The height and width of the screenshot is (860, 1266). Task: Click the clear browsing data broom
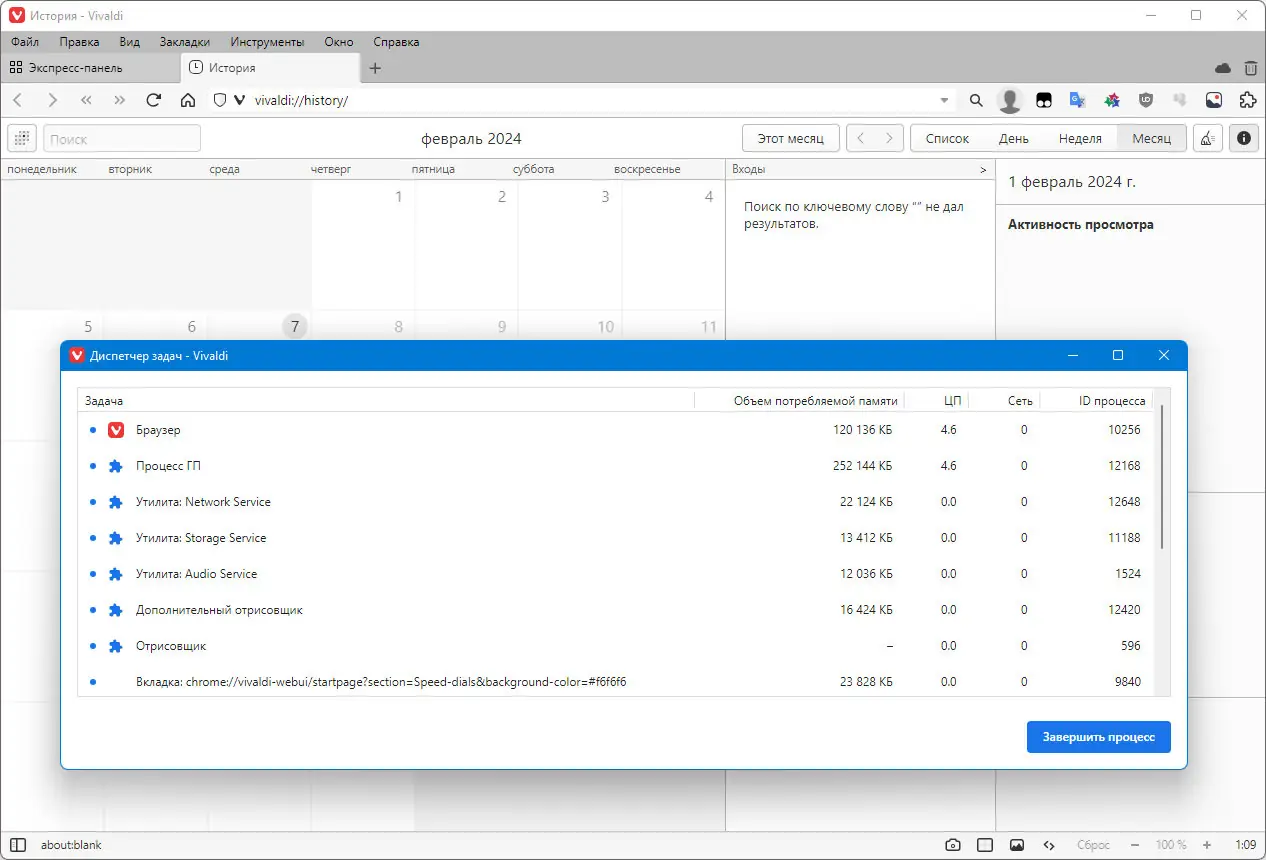1208,138
